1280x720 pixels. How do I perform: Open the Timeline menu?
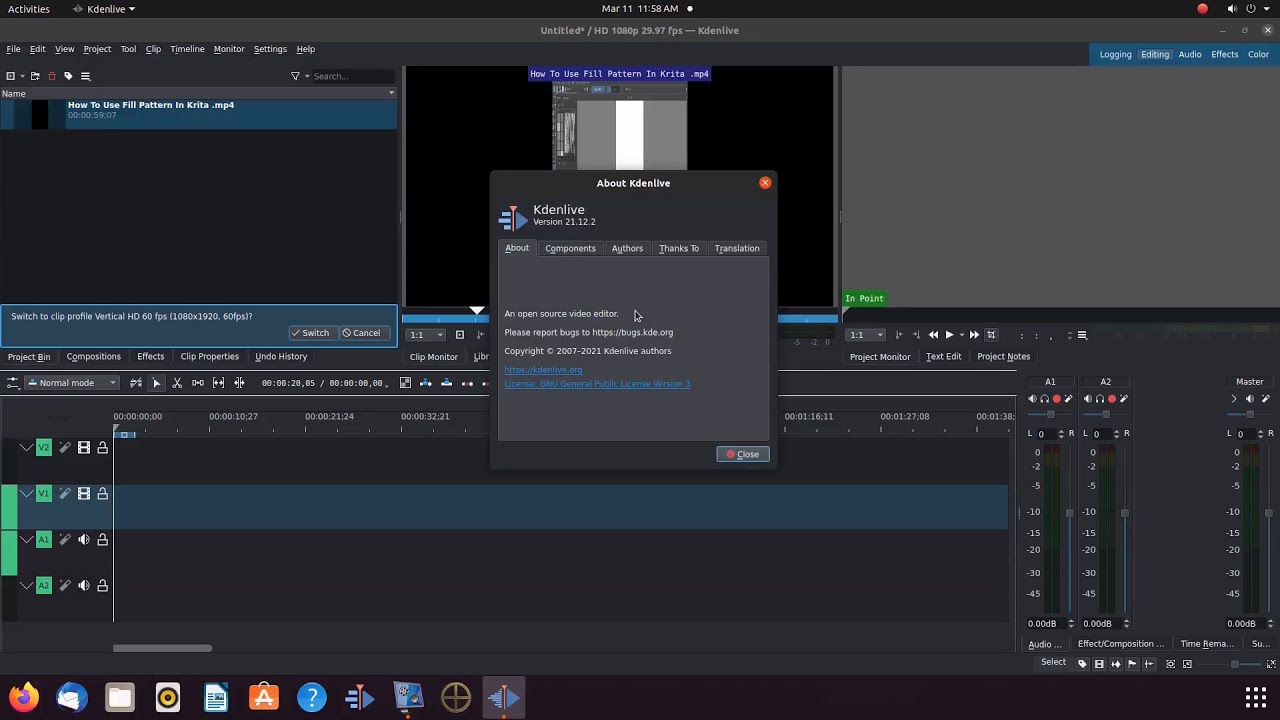click(x=187, y=49)
